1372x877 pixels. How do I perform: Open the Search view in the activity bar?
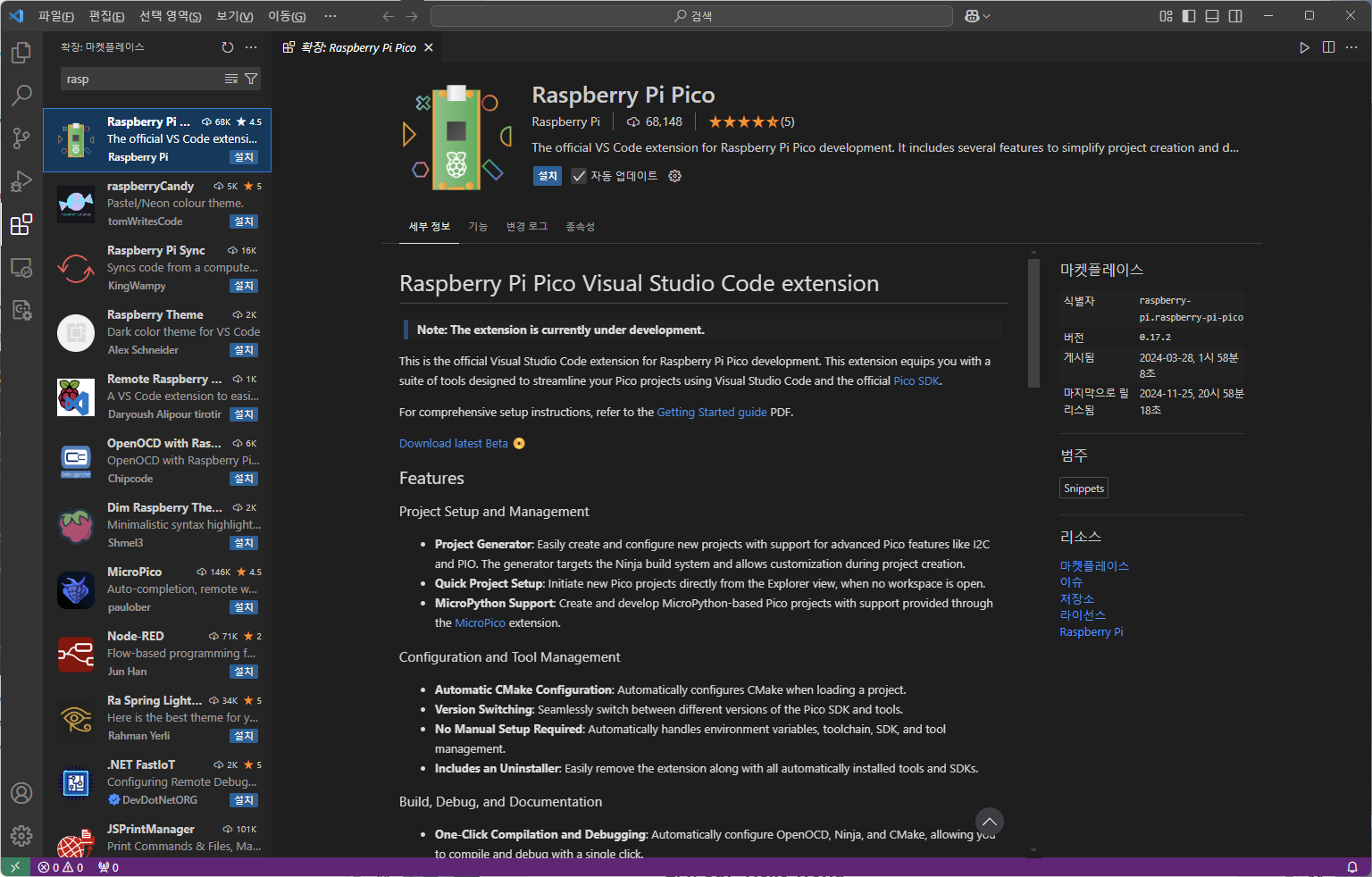click(21, 96)
